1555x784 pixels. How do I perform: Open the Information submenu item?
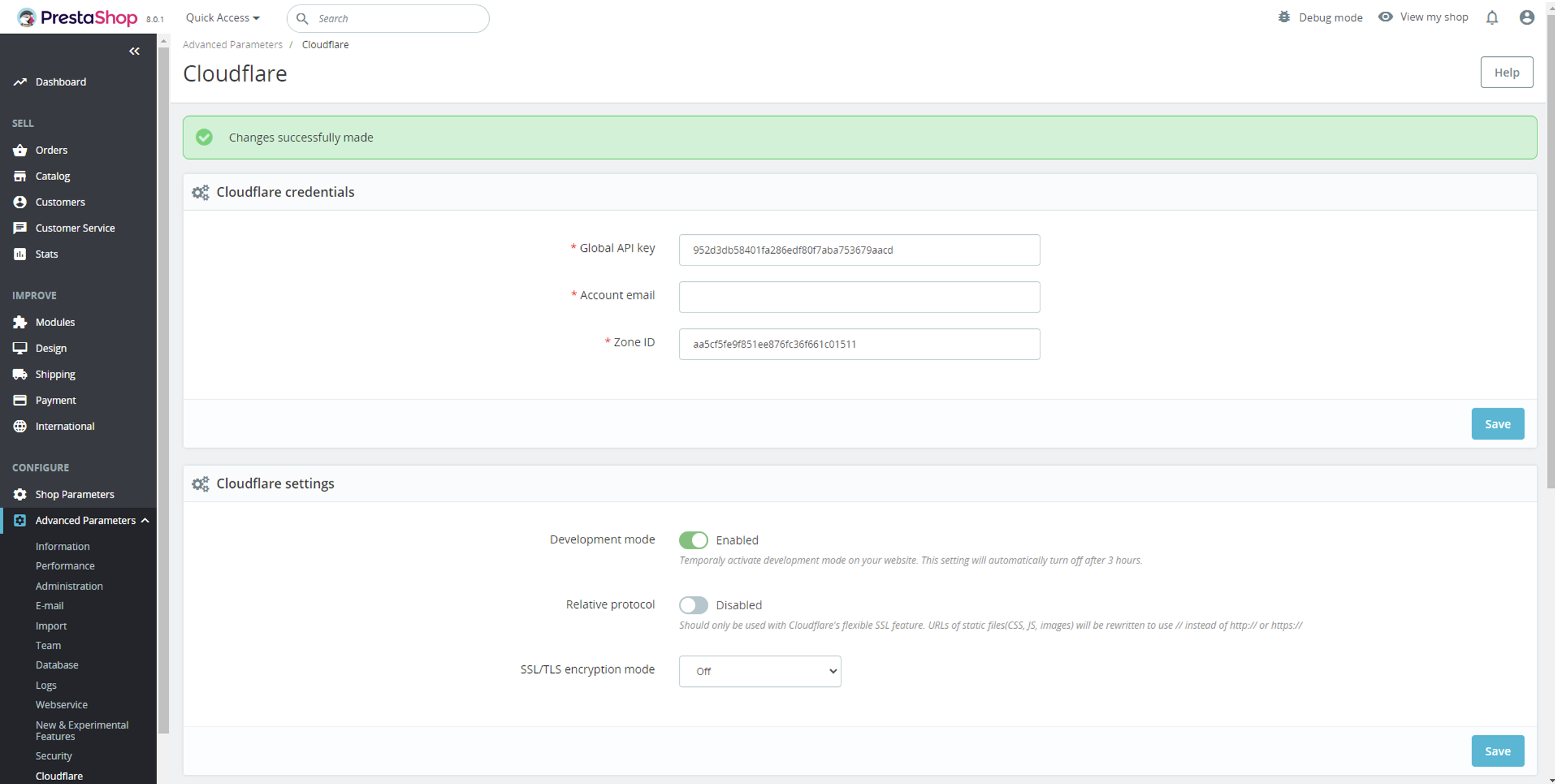(63, 546)
